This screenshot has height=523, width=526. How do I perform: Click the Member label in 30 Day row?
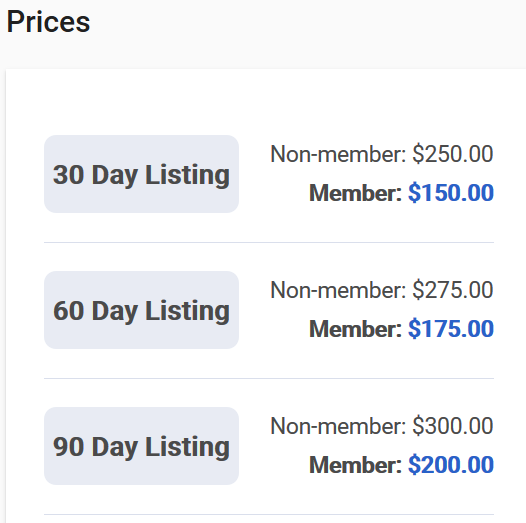pyautogui.click(x=356, y=193)
